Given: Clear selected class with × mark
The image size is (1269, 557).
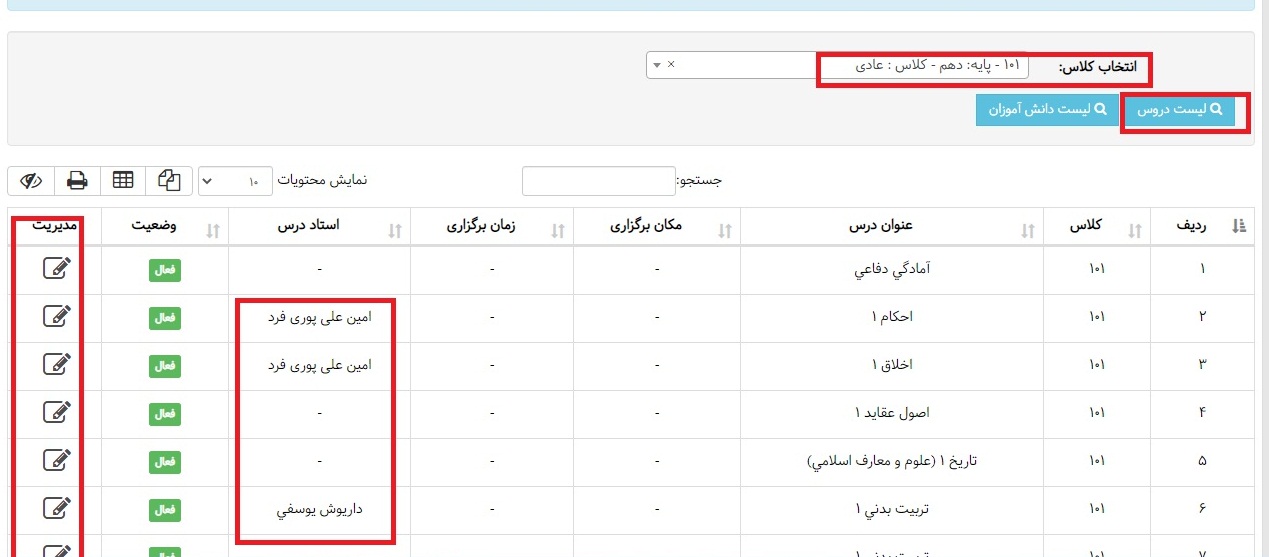Looking at the screenshot, I should (x=671, y=65).
